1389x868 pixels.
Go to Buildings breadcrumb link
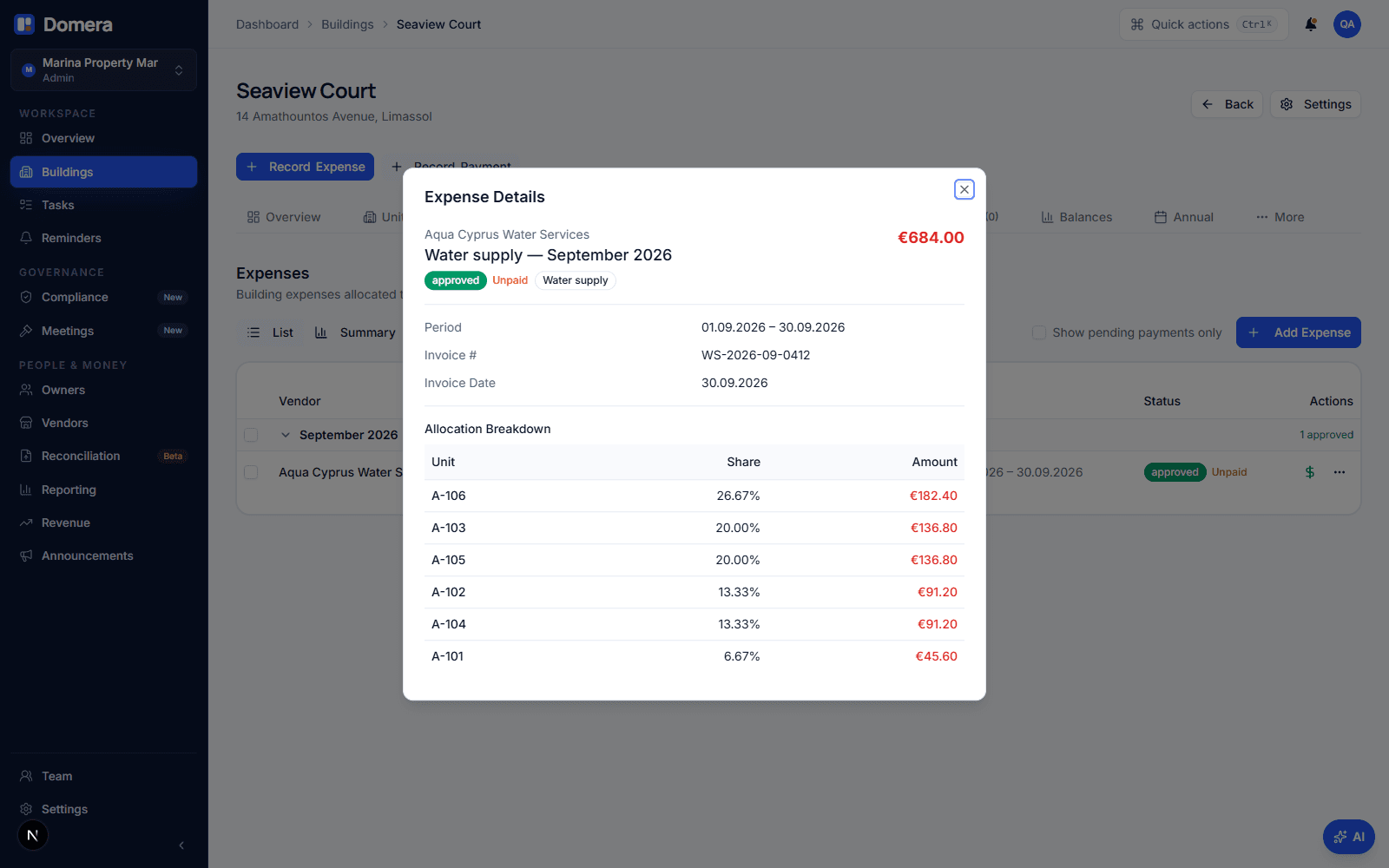point(347,24)
